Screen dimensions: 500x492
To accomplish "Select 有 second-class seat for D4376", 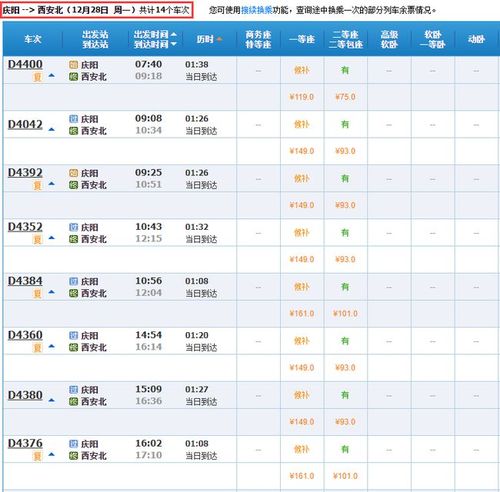I will (x=345, y=449).
